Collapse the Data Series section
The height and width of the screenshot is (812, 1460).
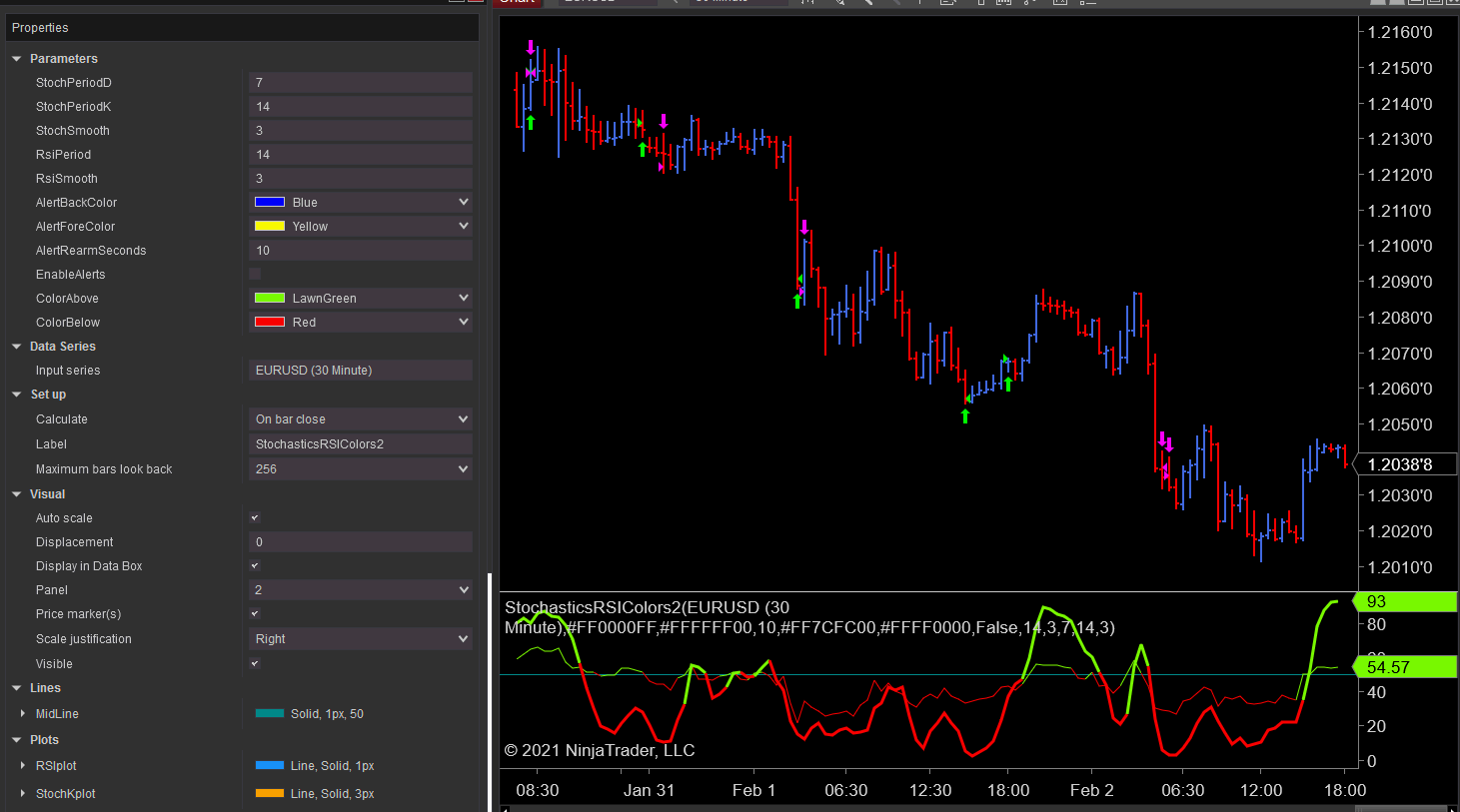[17, 347]
